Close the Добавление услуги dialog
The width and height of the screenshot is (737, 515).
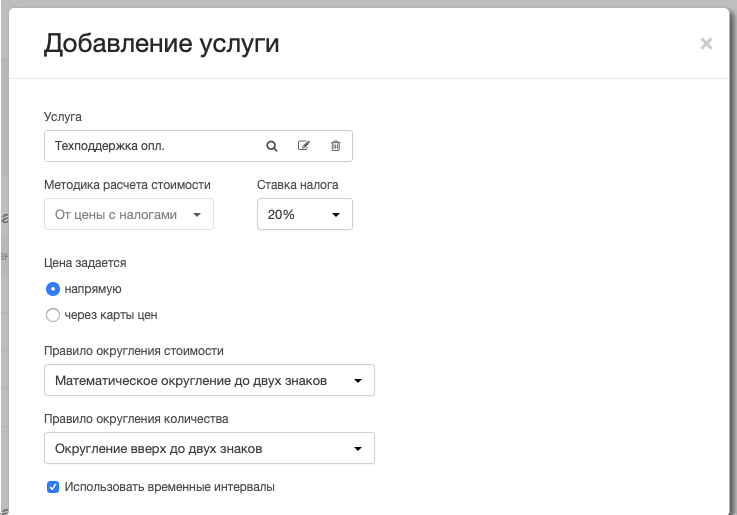(706, 44)
